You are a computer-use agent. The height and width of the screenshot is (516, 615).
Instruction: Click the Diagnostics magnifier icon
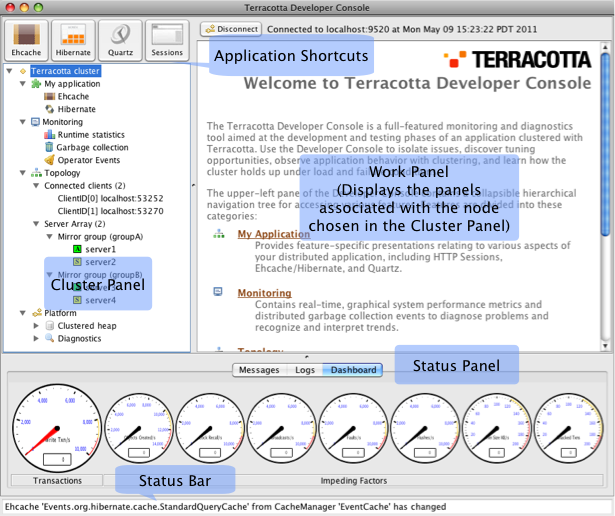pyautogui.click(x=49, y=338)
